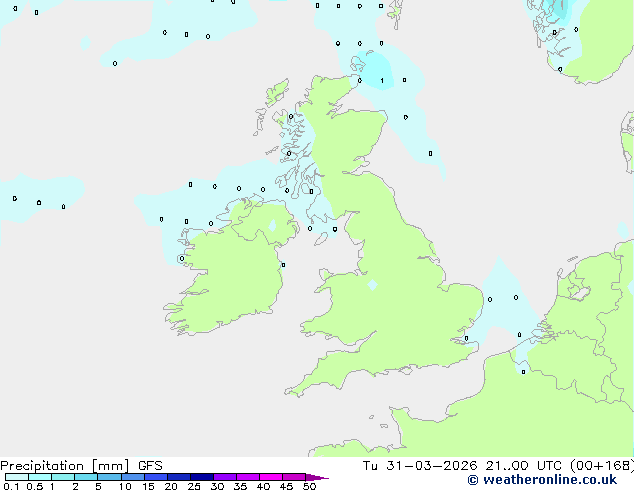Viewport: 634px width, 490px height.
Task: Click the '21..00 UTC' time text
Action: click(x=524, y=466)
